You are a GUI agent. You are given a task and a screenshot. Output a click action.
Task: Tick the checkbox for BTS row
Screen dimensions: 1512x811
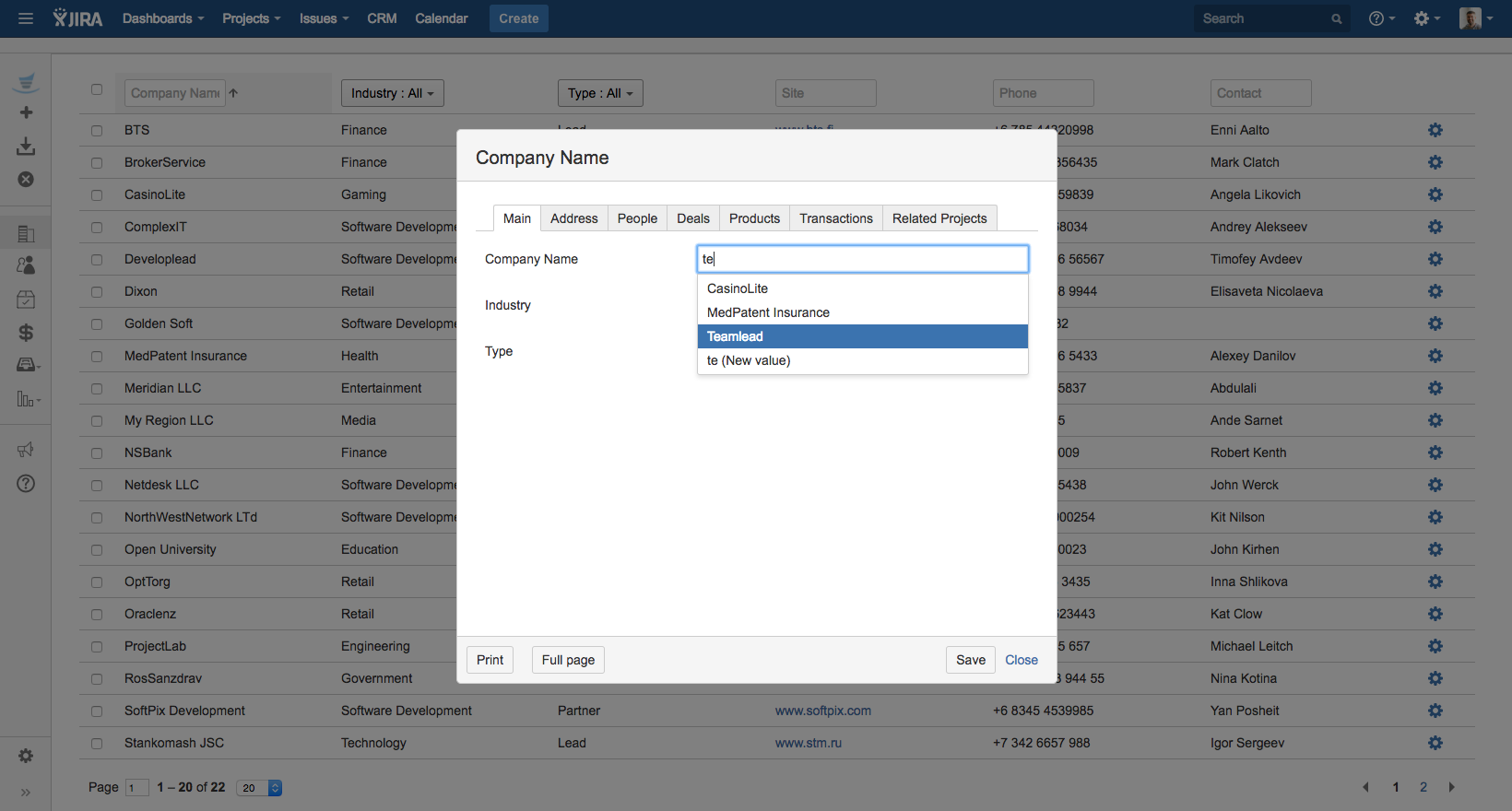tap(97, 131)
